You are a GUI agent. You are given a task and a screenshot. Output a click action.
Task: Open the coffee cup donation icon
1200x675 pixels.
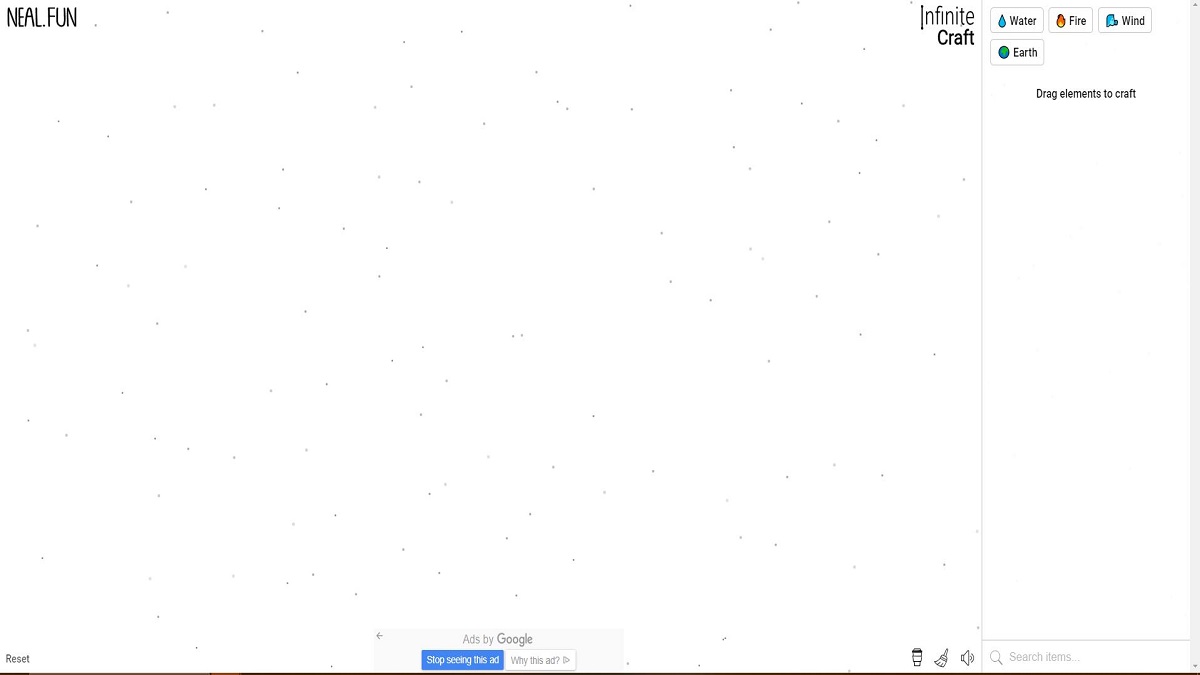click(917, 657)
